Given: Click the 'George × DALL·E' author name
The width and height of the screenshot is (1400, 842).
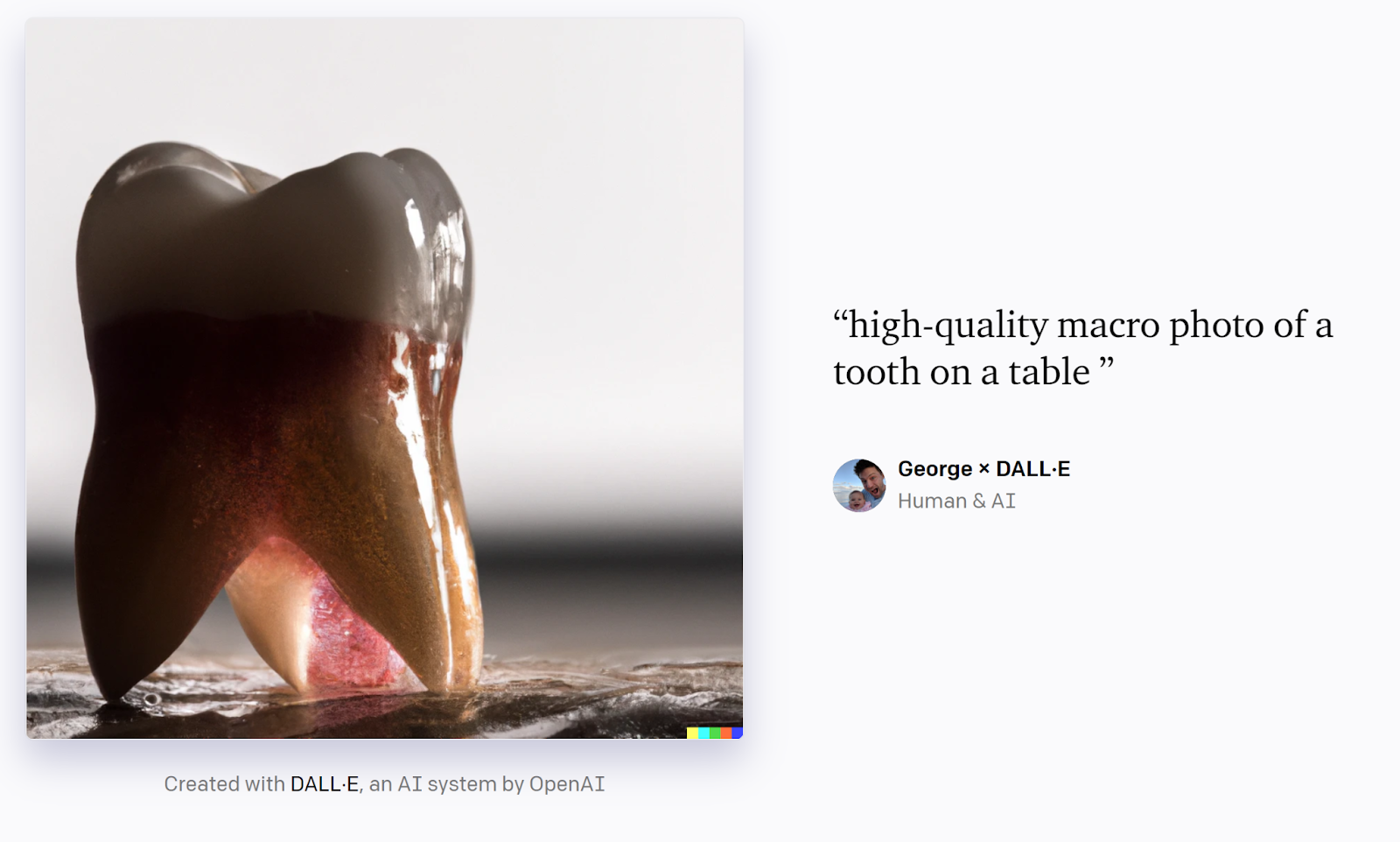Looking at the screenshot, I should click(983, 469).
